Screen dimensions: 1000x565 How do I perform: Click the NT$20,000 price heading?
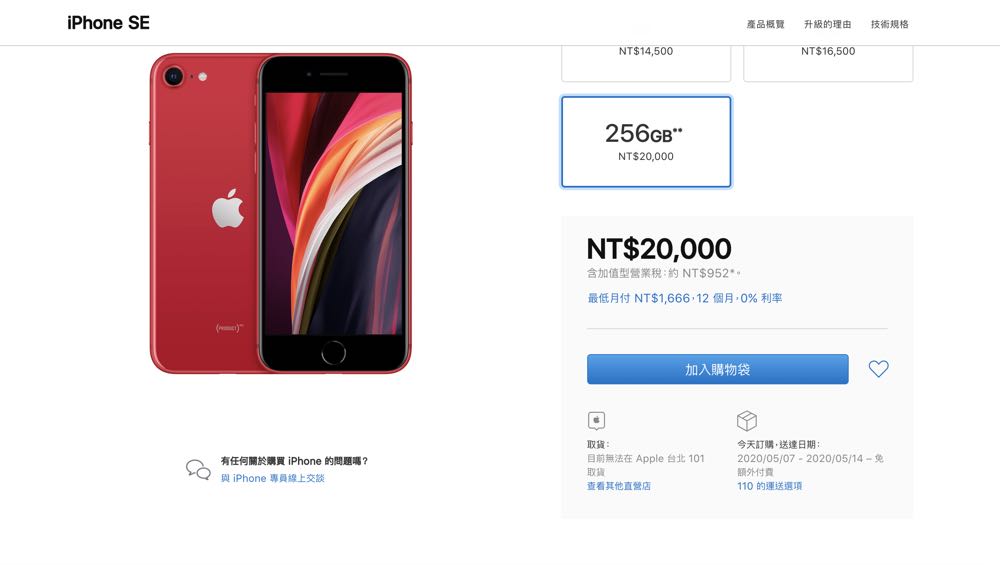point(659,249)
